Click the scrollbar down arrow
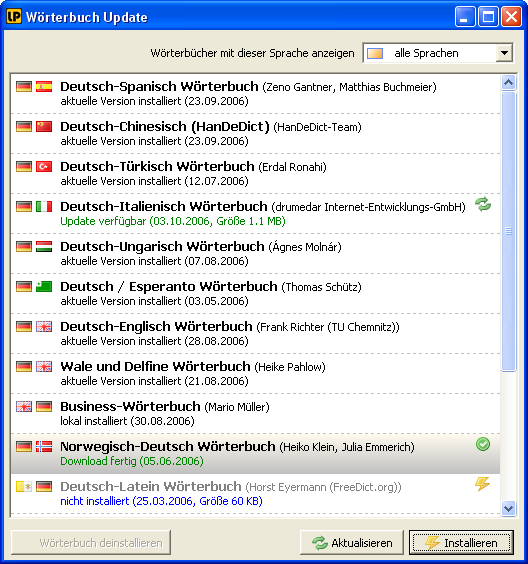The height and width of the screenshot is (564, 528). [x=509, y=509]
